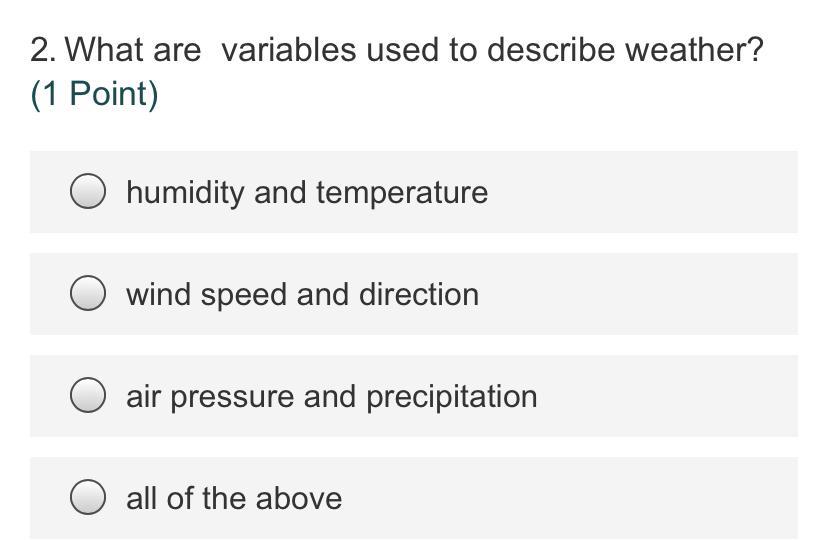
Task: Mark the 'all of the above' radio button
Action: pos(88,498)
